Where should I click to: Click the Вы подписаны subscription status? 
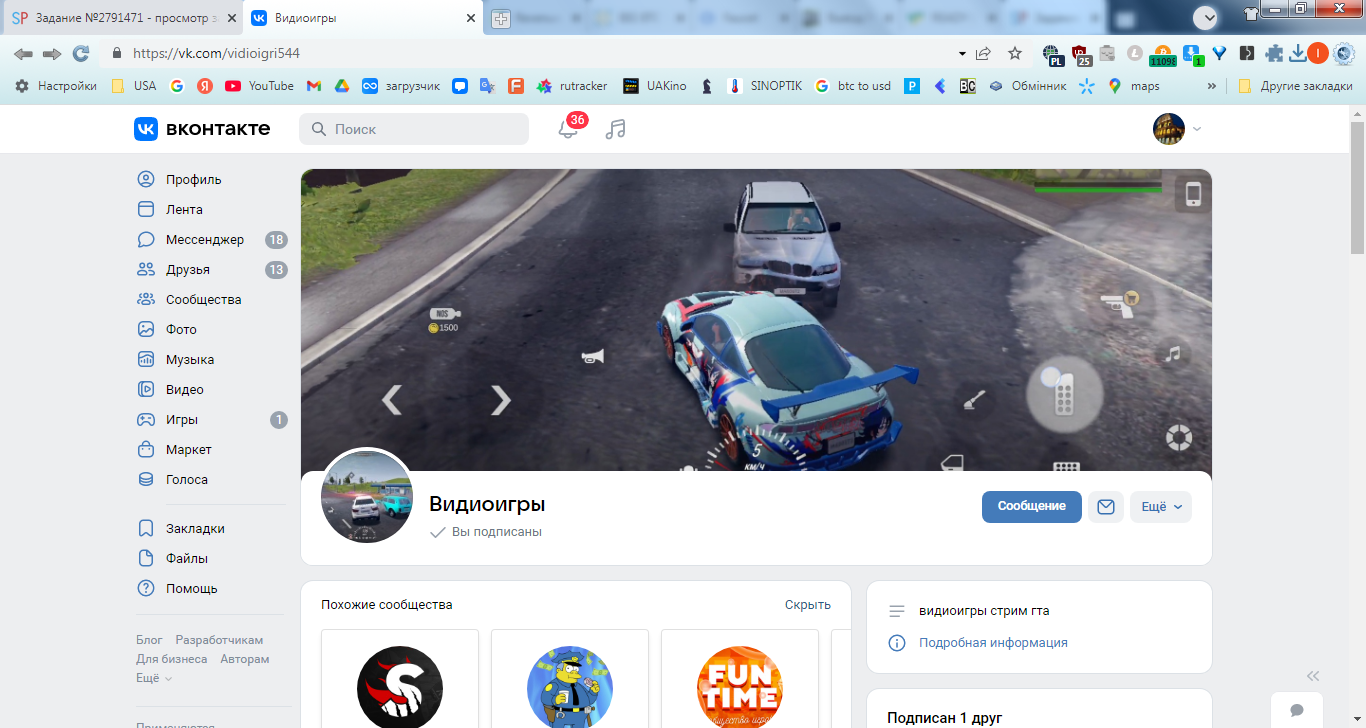pyautogui.click(x=486, y=532)
